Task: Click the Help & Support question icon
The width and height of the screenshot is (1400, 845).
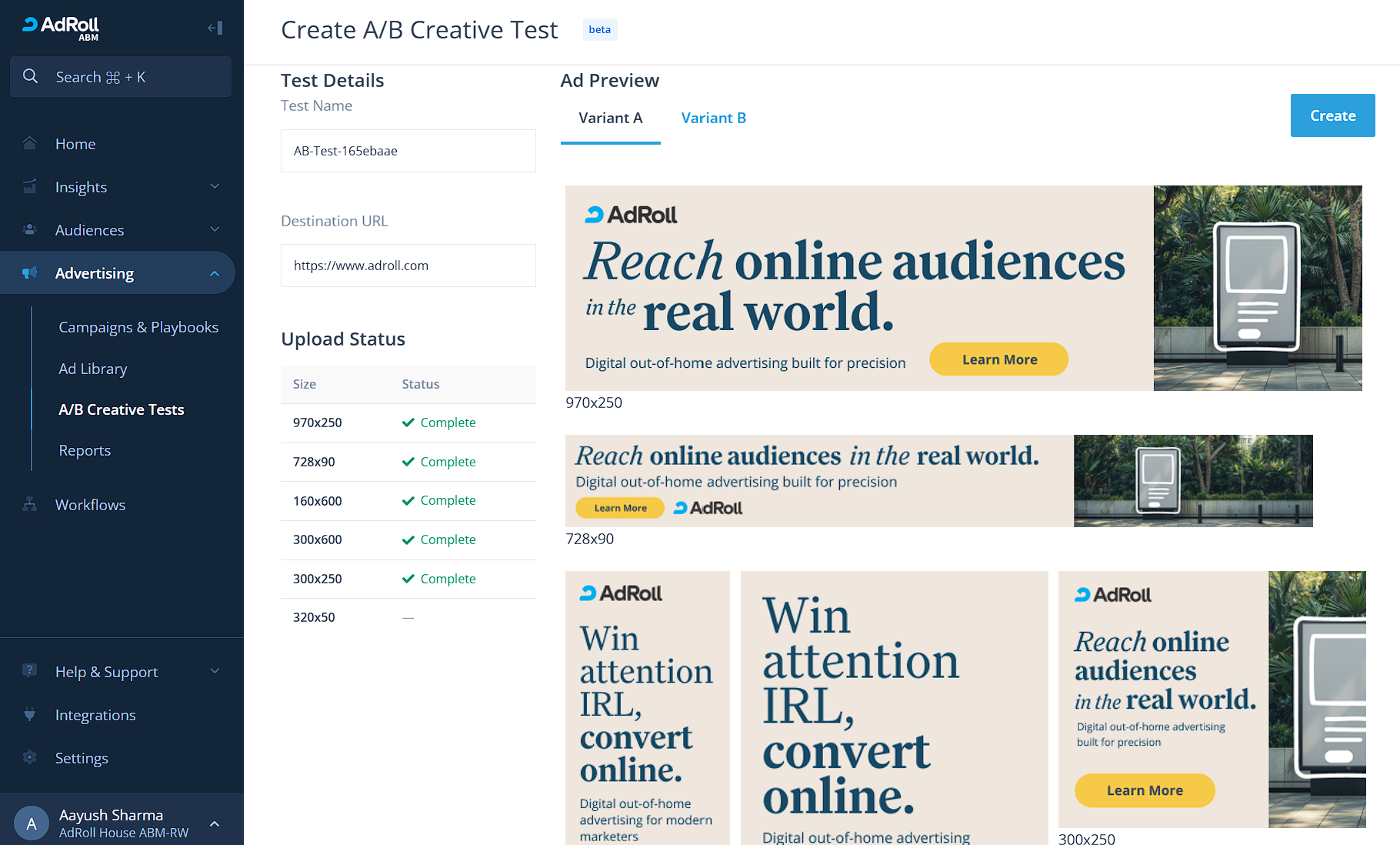Action: (x=30, y=671)
